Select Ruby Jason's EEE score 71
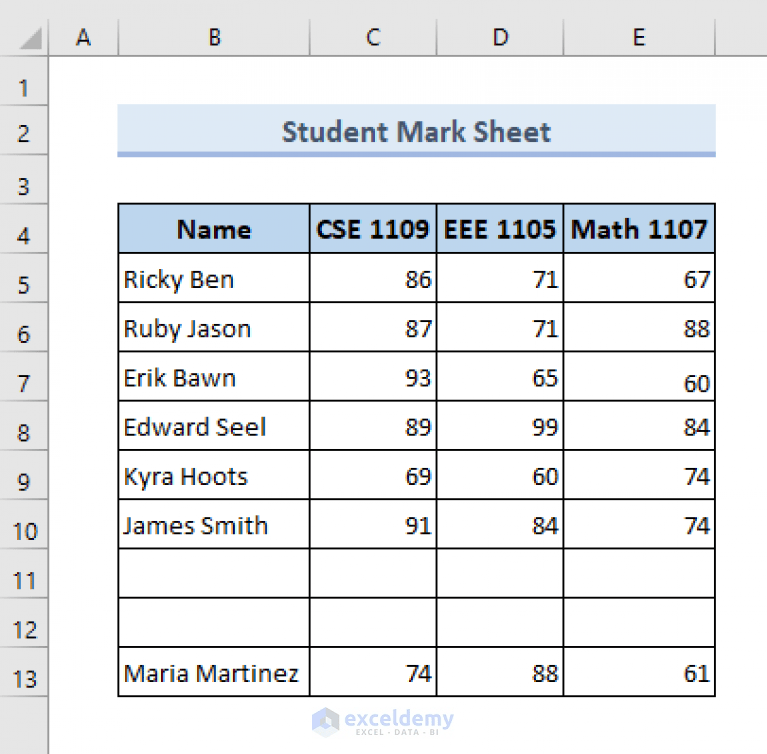This screenshot has width=767, height=754. click(500, 327)
